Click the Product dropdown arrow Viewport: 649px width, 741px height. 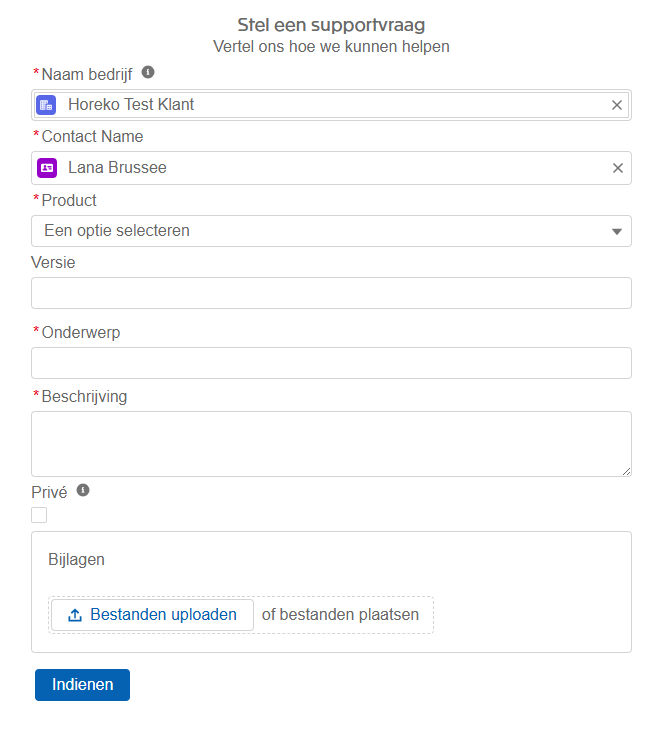(616, 232)
